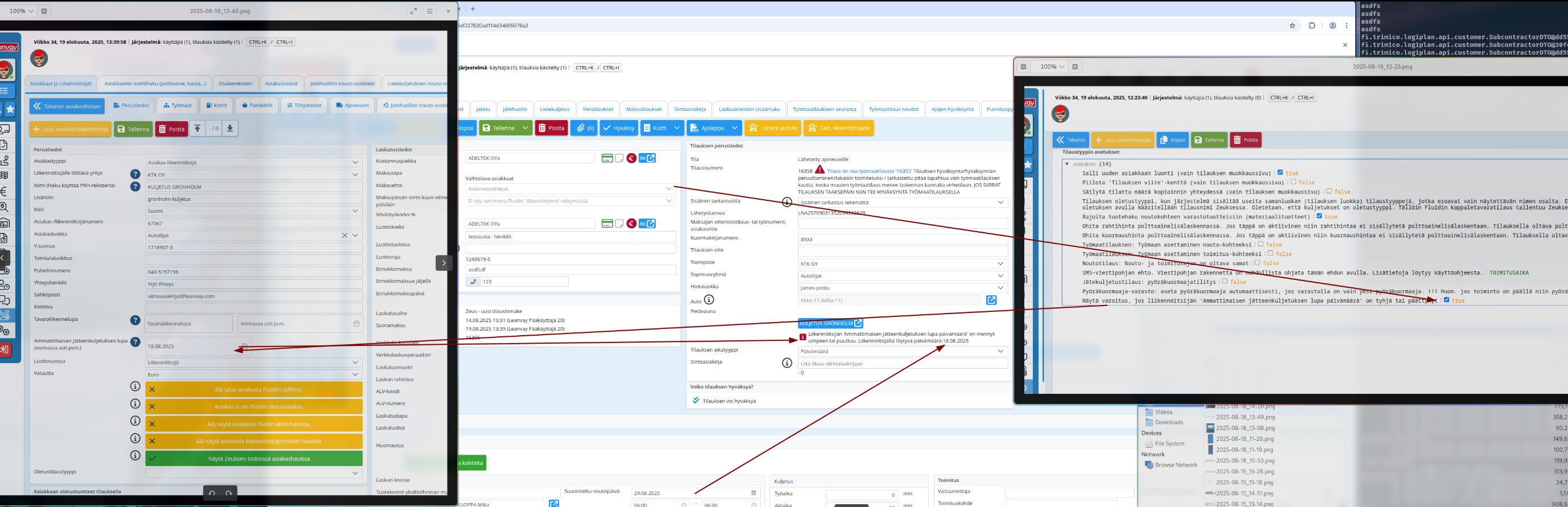
Task: Click the browser extensions puzzle icon
Action: coord(1312,26)
